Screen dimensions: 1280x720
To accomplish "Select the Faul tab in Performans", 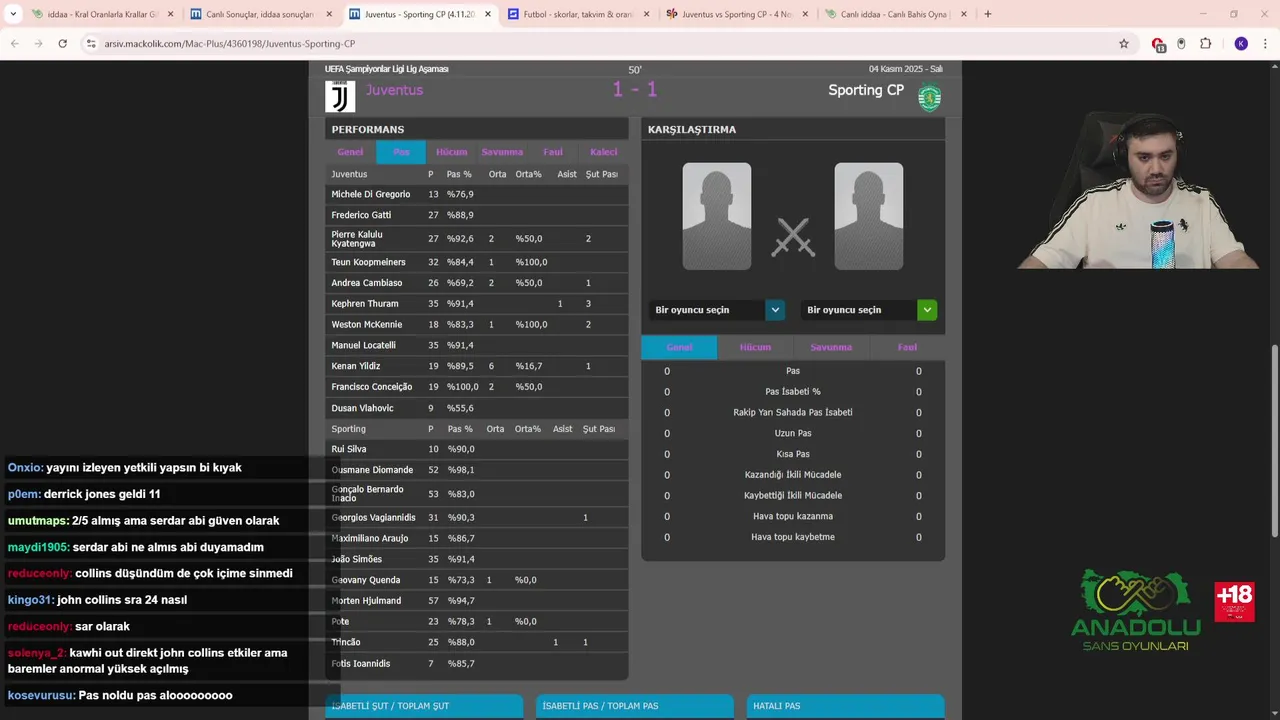I will tap(553, 152).
